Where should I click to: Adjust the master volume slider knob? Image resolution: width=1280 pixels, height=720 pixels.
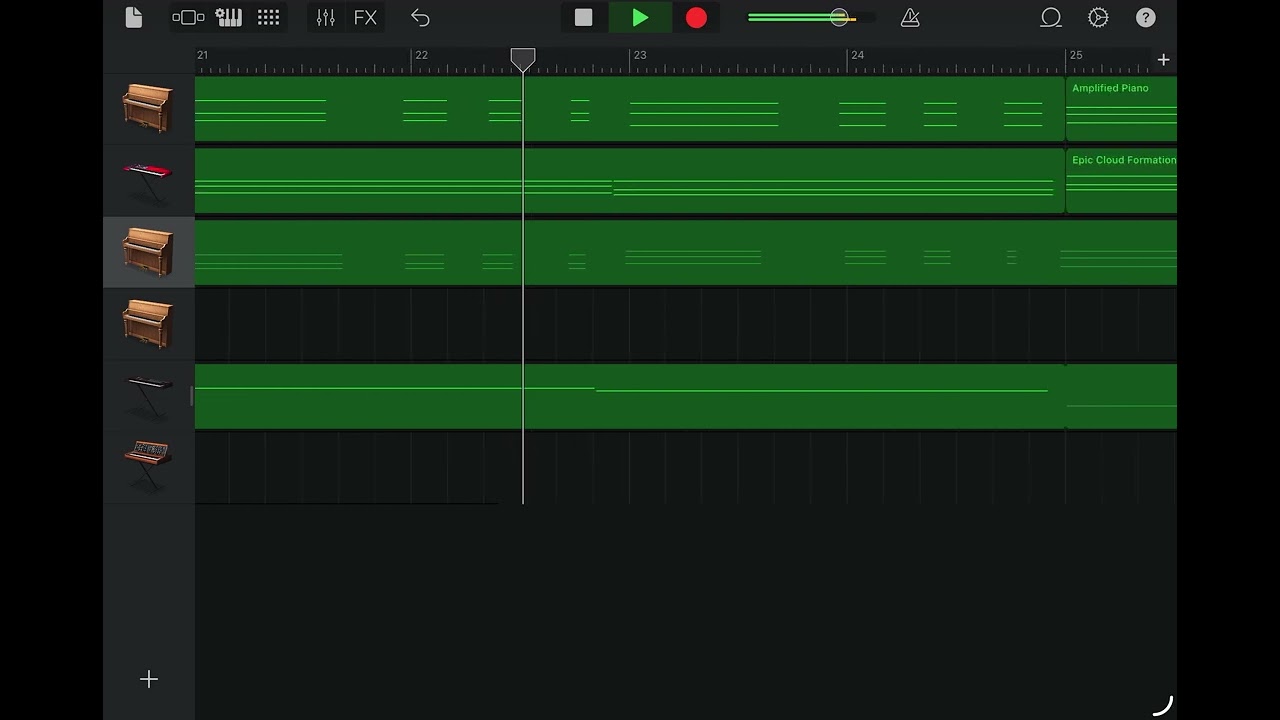click(x=840, y=18)
